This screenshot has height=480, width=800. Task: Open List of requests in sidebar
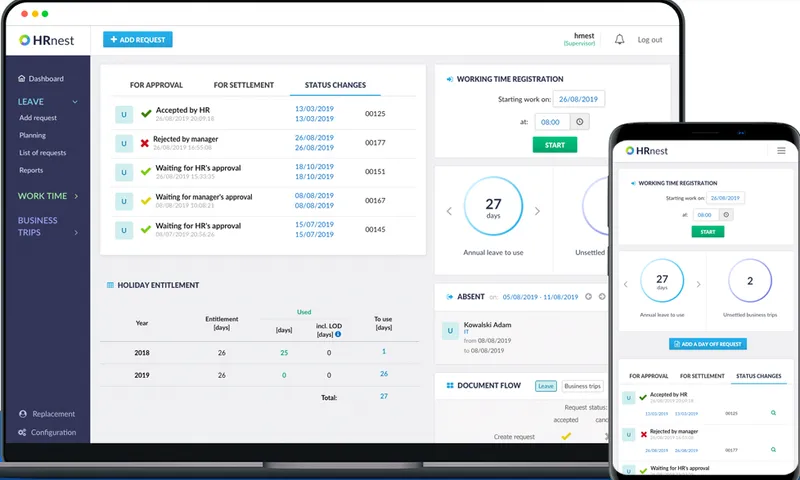42,153
